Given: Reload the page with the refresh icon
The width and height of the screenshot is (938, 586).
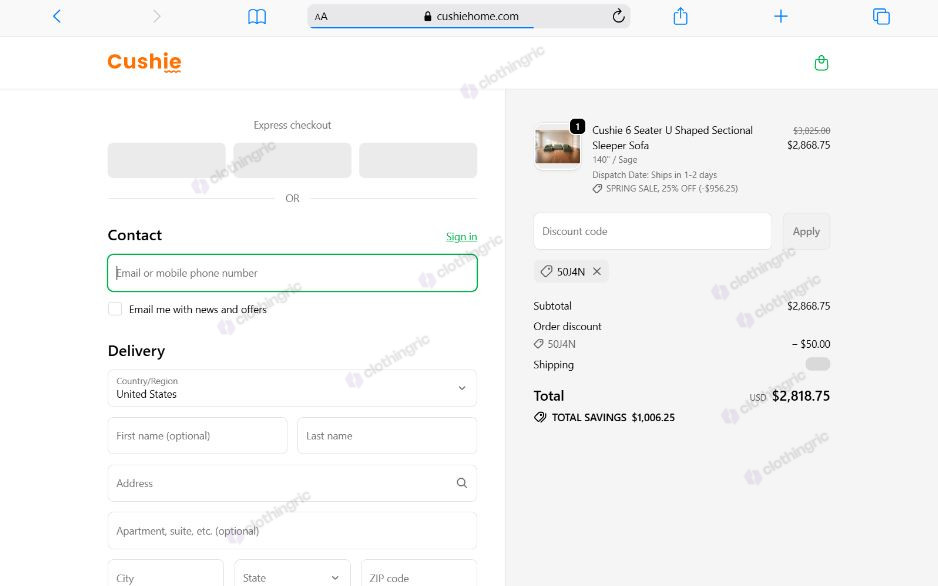Looking at the screenshot, I should [619, 16].
